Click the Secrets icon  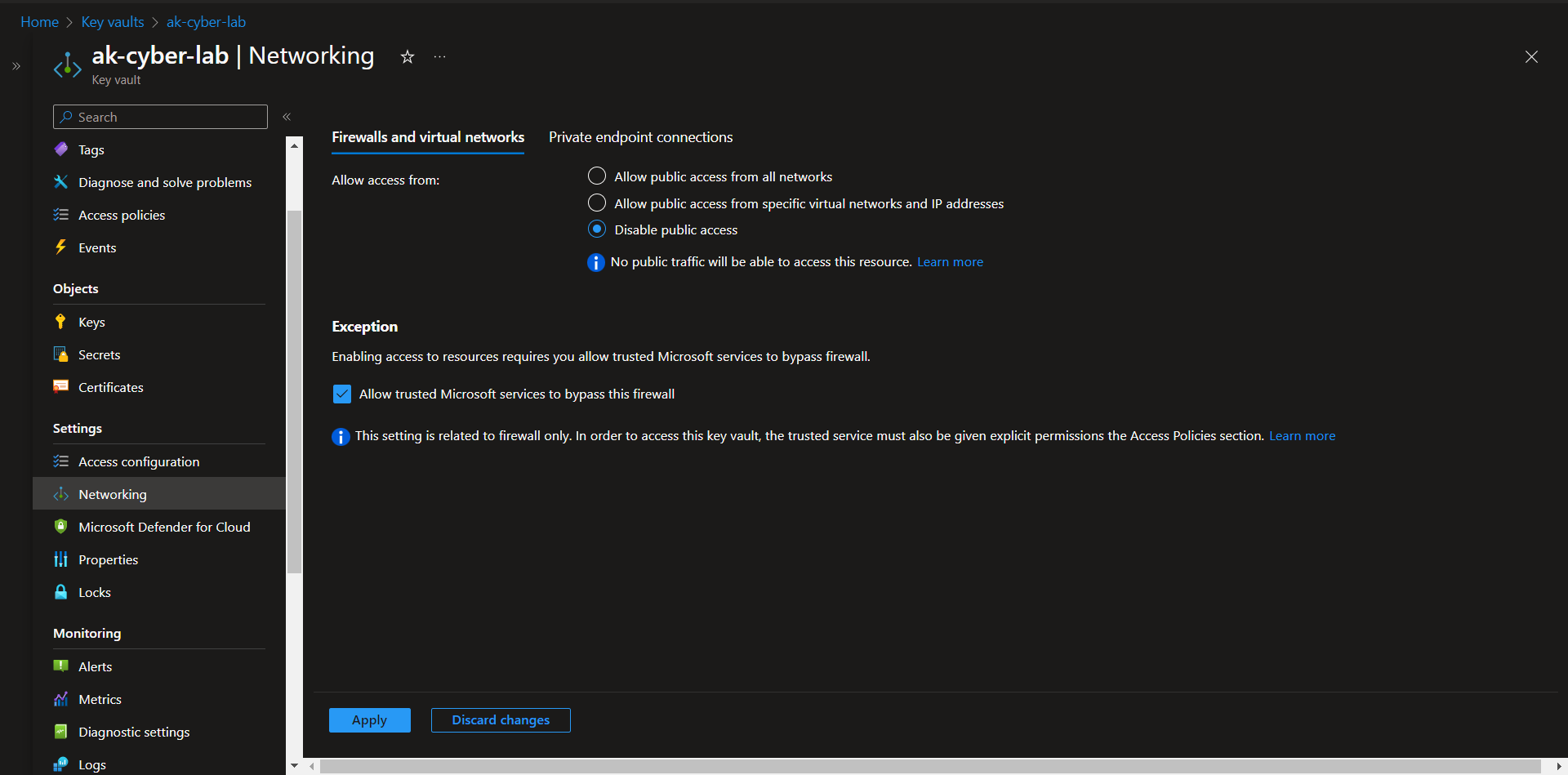[x=61, y=354]
